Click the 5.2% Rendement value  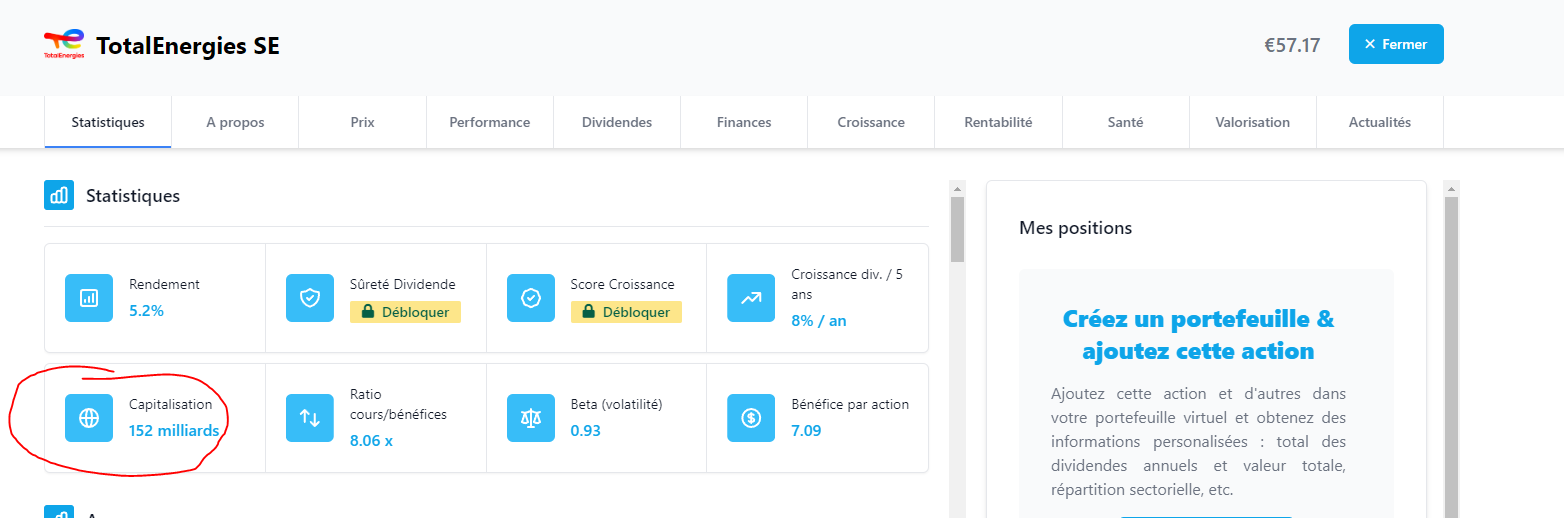click(x=146, y=311)
